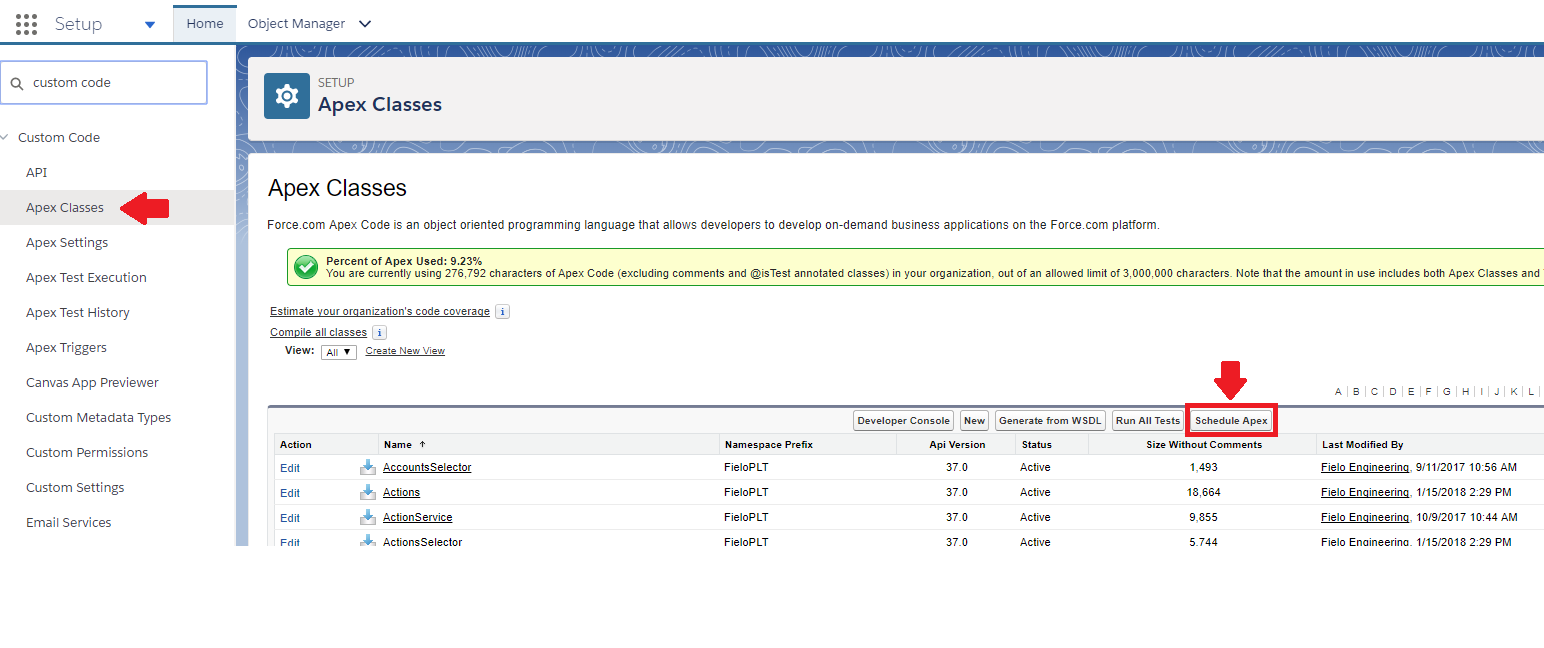Click the download icon next to Actions
This screenshot has width=1544, height=648.
click(367, 492)
